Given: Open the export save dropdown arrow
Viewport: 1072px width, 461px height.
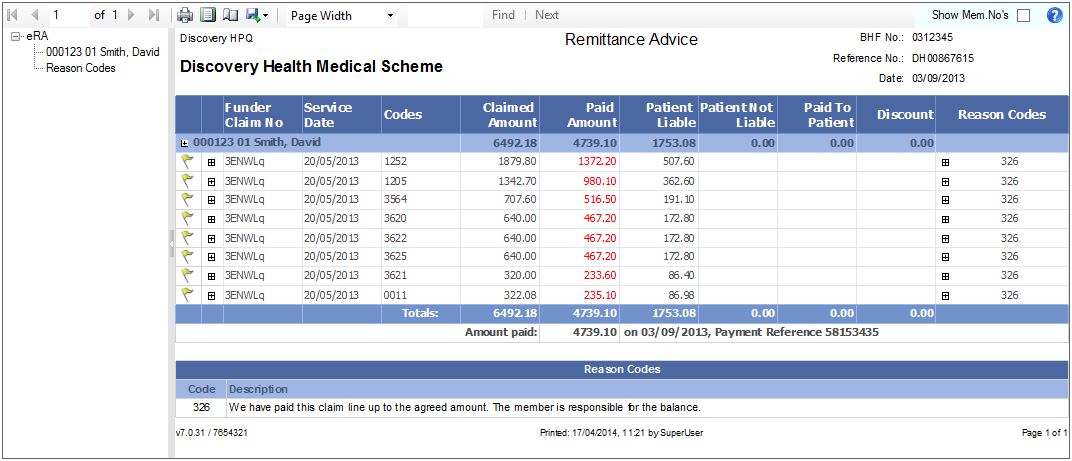Looking at the screenshot, I should 265,17.
